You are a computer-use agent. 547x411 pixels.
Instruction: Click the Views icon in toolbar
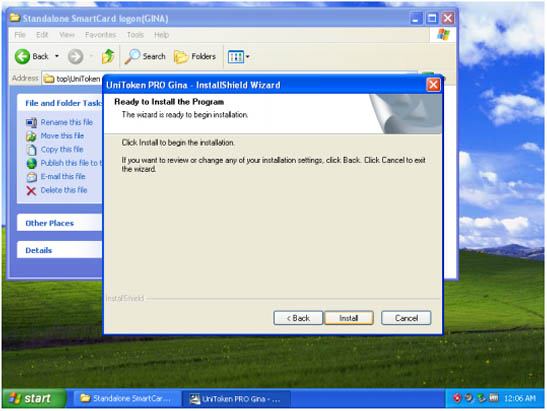(236, 57)
